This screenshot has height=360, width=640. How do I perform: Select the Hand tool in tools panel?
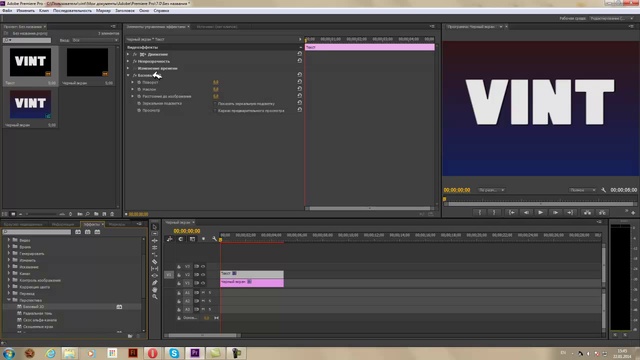tap(155, 290)
